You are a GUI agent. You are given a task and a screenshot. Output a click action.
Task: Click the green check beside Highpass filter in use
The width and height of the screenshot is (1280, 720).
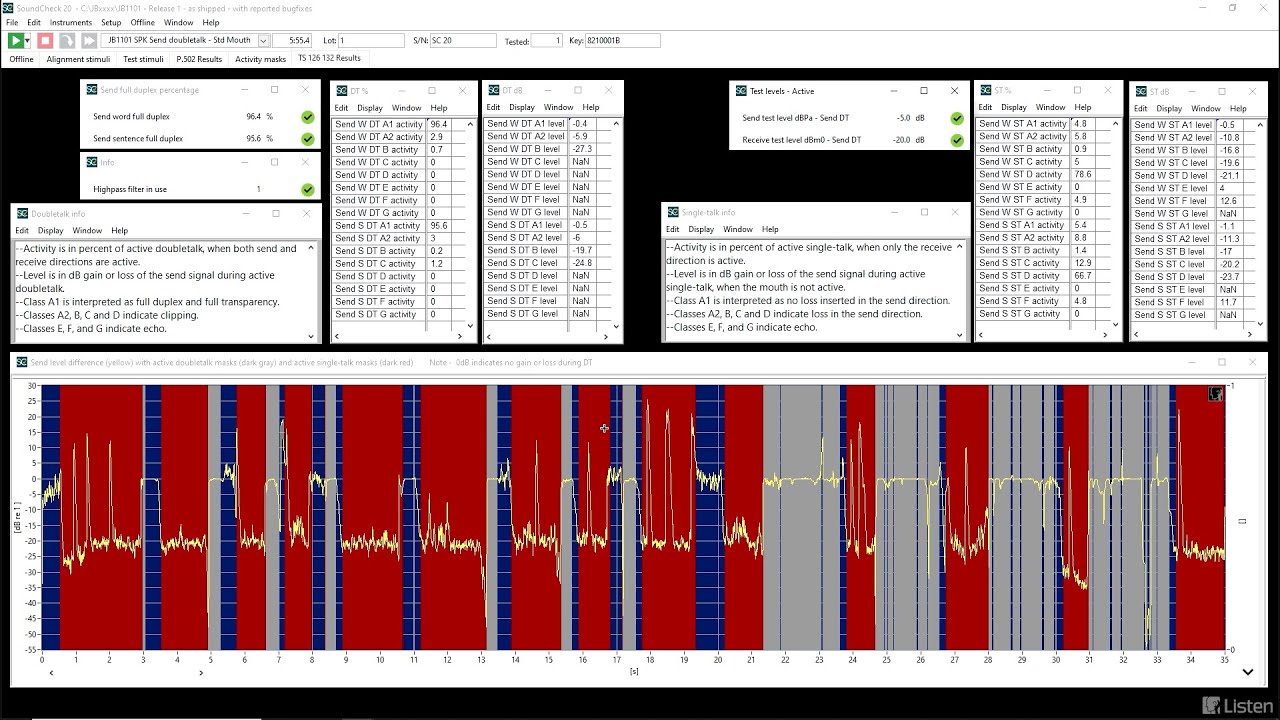coord(307,189)
